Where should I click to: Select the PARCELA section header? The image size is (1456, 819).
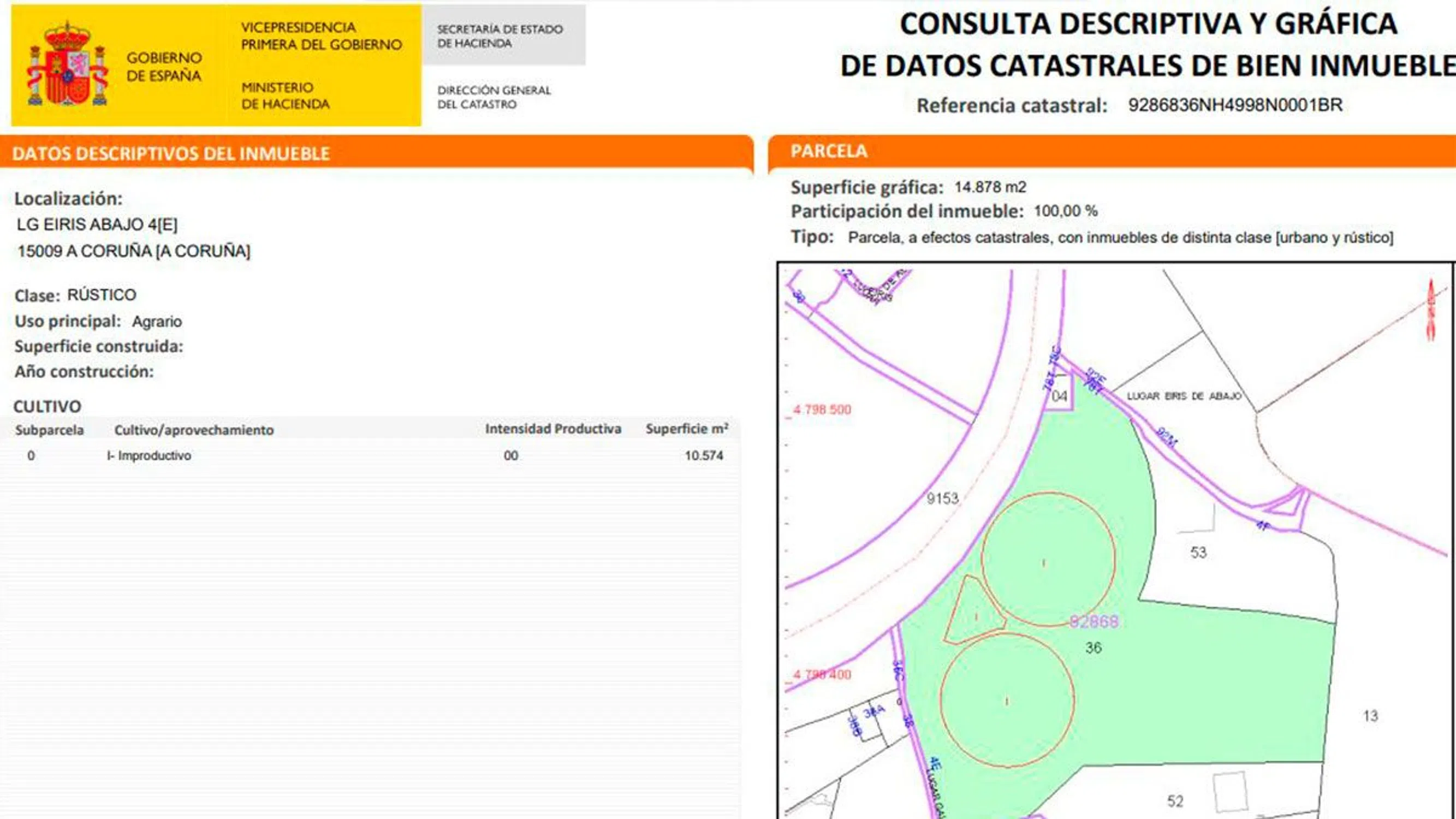(x=829, y=151)
